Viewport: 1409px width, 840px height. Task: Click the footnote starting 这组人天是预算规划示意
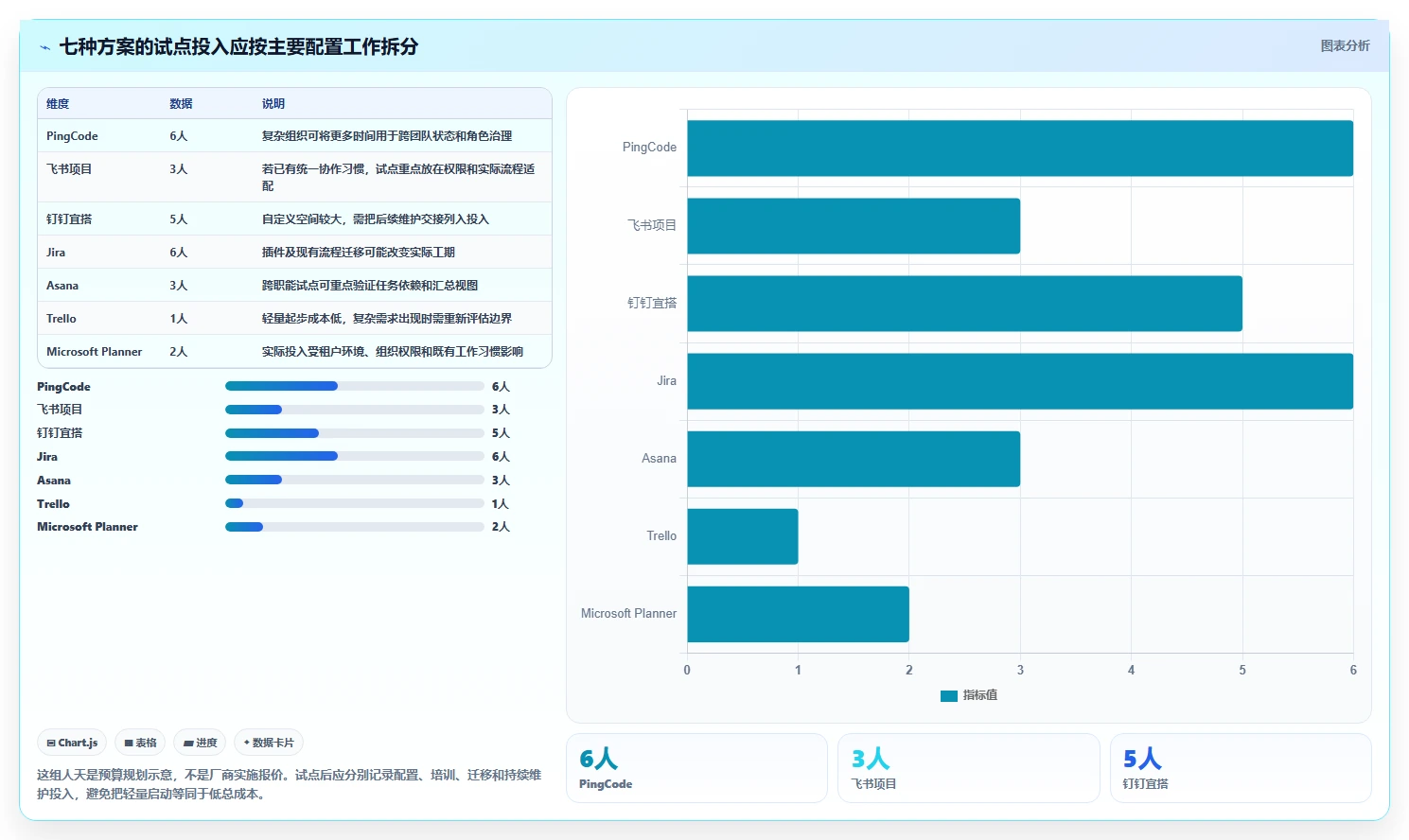coord(290,784)
